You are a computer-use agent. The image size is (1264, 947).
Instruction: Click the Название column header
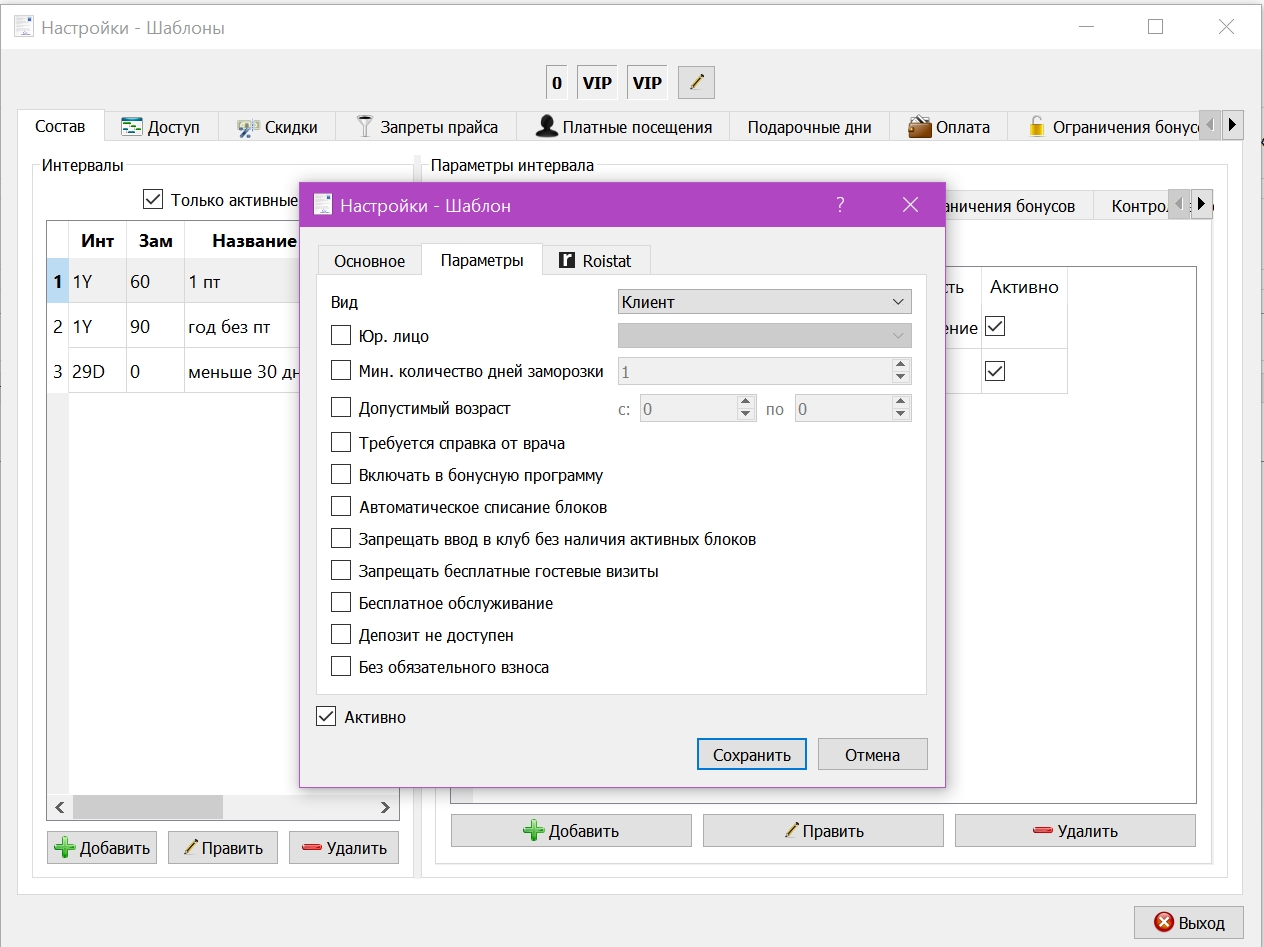point(254,241)
